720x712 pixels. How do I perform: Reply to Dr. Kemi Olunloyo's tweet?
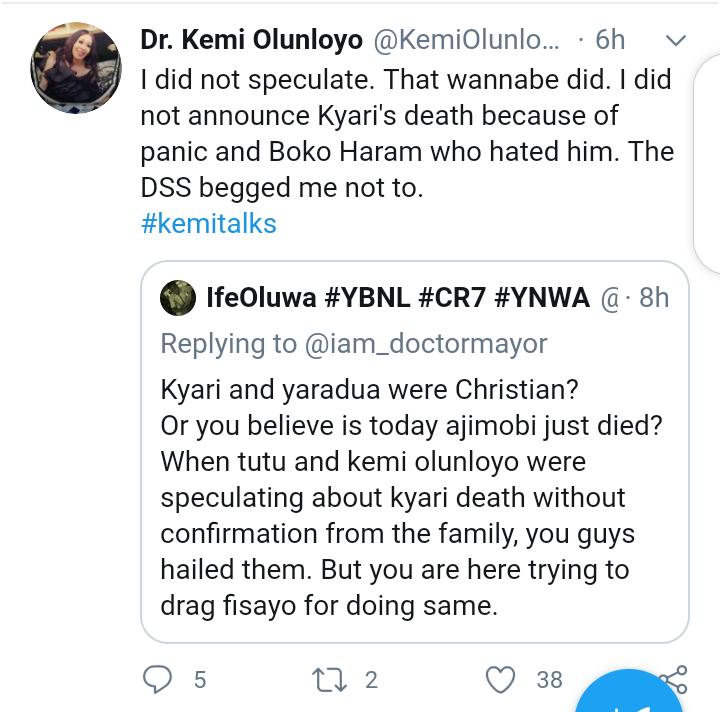point(159,680)
